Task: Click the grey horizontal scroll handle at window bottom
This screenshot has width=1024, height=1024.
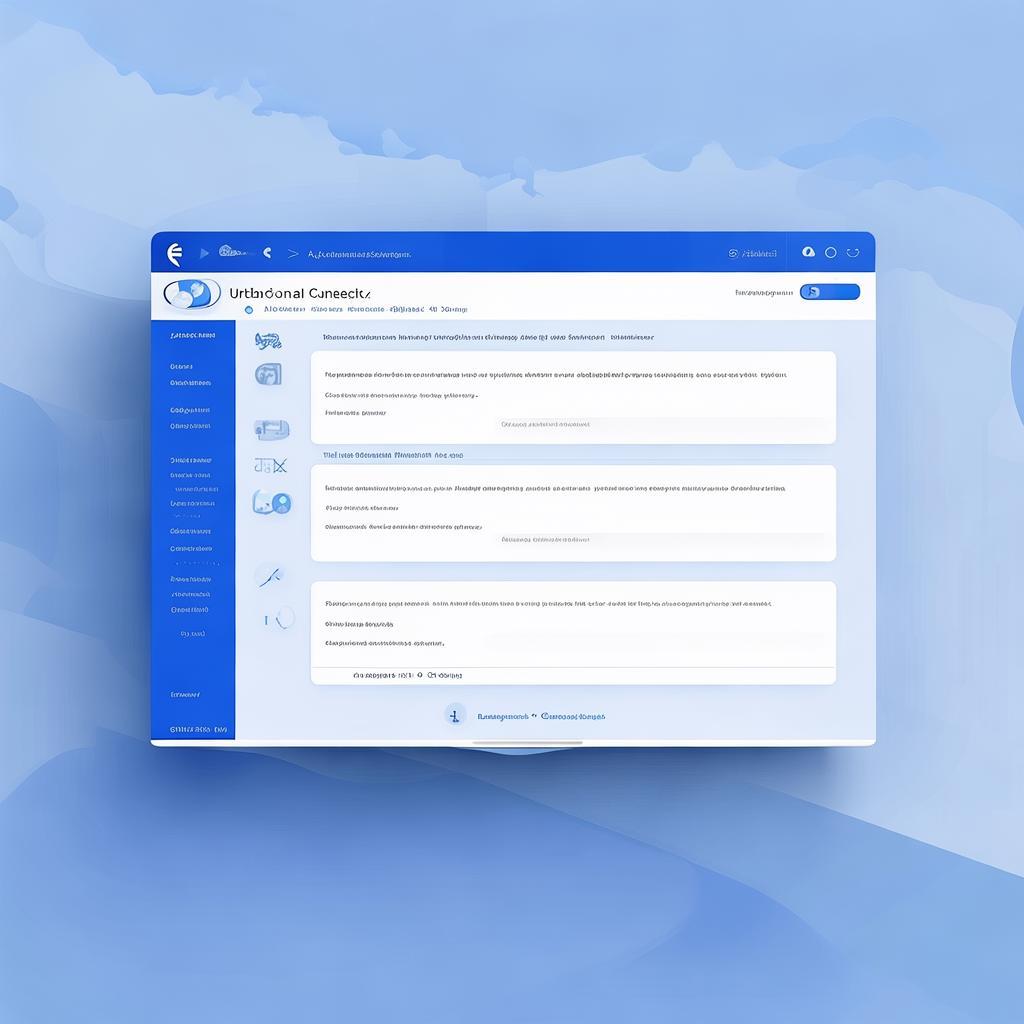Action: 528,743
